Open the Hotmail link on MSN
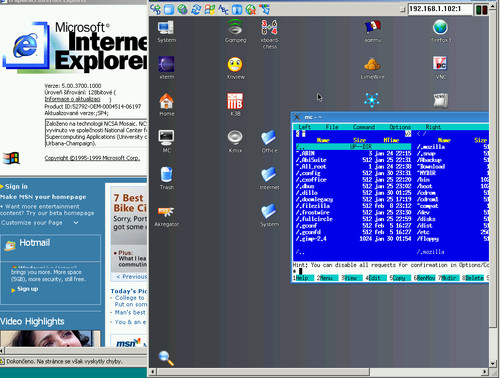Image resolution: width=500 pixels, height=378 pixels. [35, 243]
